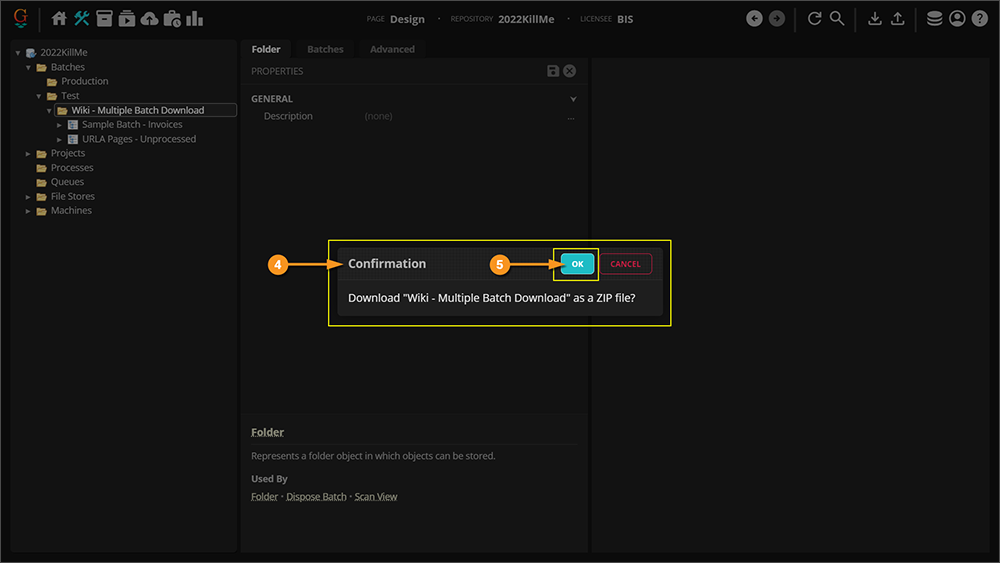Open the Jobs briefcase clock icon

[x=172, y=18]
